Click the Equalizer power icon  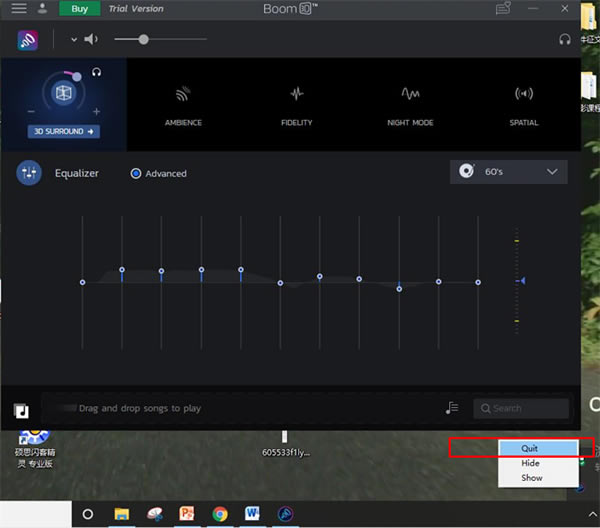click(29, 173)
